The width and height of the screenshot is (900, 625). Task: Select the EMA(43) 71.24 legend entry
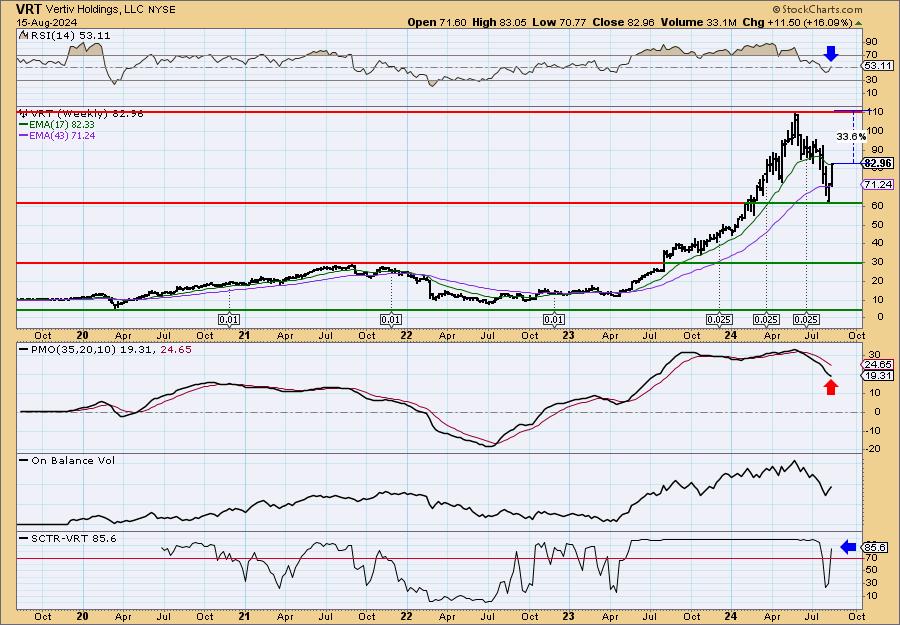point(57,135)
